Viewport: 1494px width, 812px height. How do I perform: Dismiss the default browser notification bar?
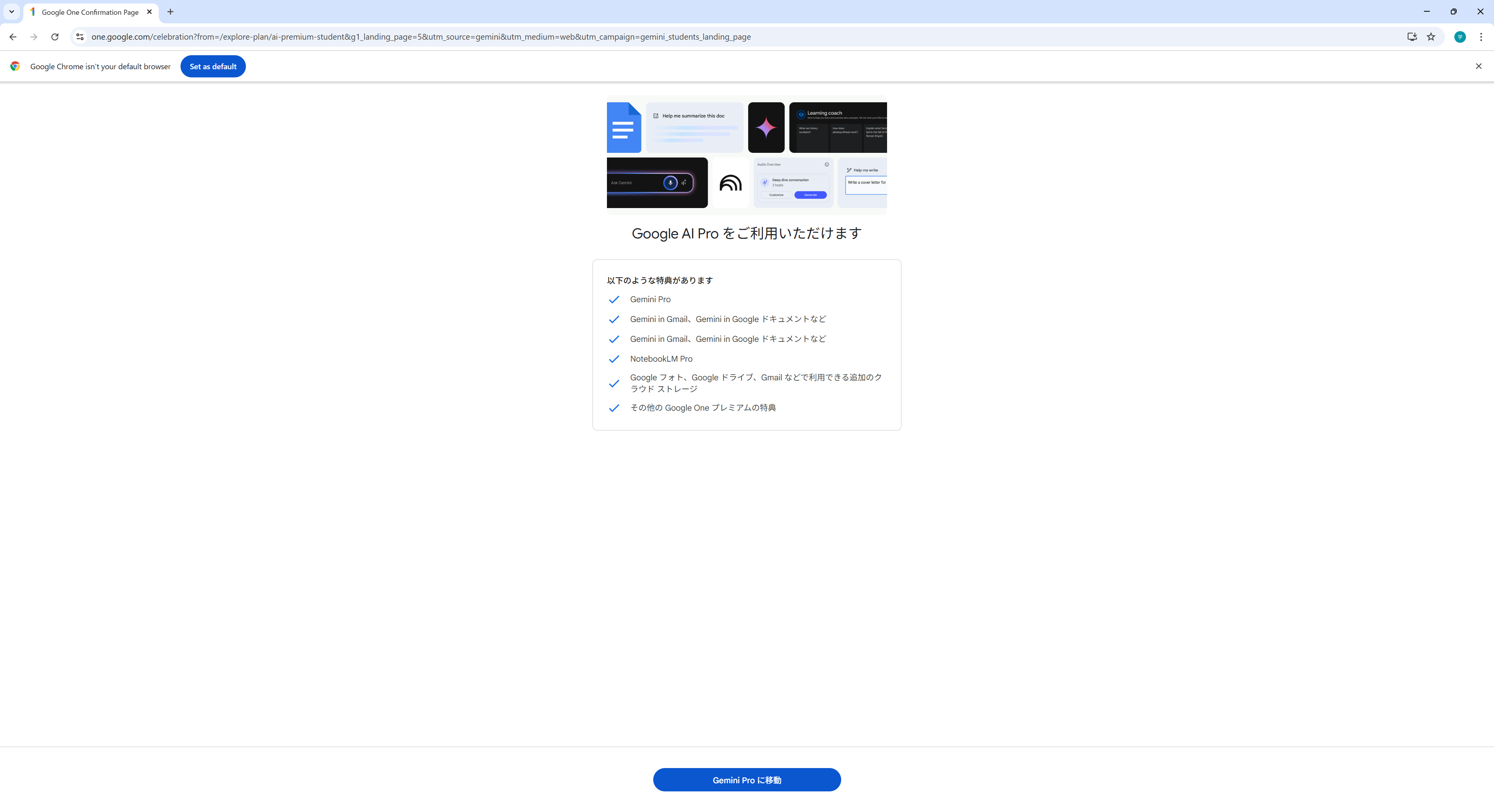point(1478,66)
